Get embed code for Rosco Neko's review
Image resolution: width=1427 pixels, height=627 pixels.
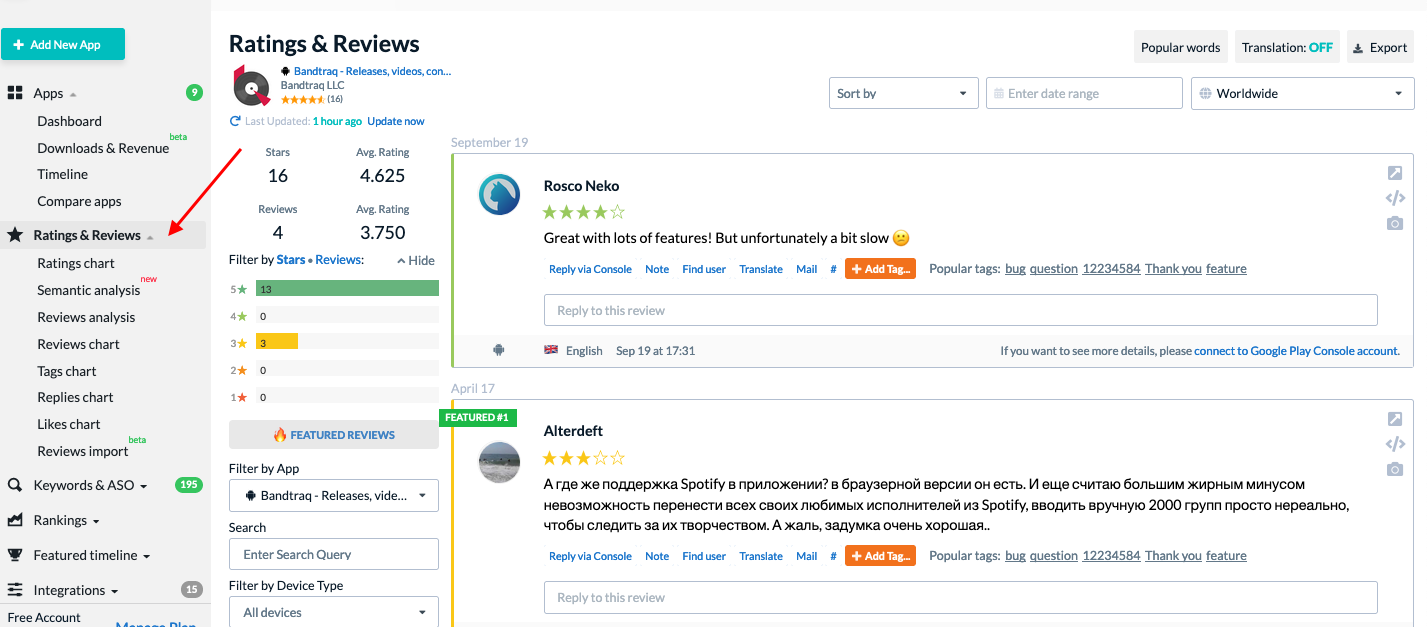coord(1395,198)
